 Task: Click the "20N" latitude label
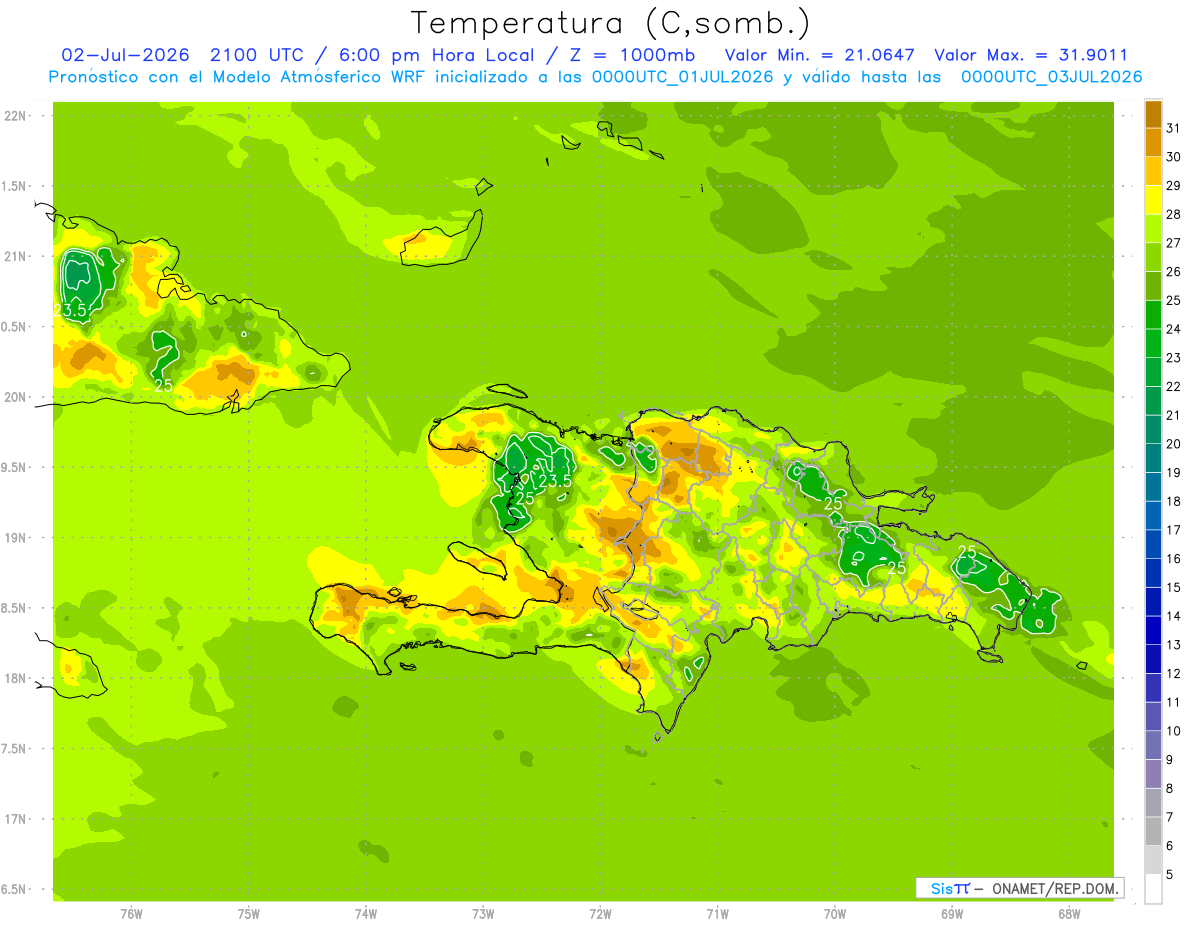click(x=15, y=397)
